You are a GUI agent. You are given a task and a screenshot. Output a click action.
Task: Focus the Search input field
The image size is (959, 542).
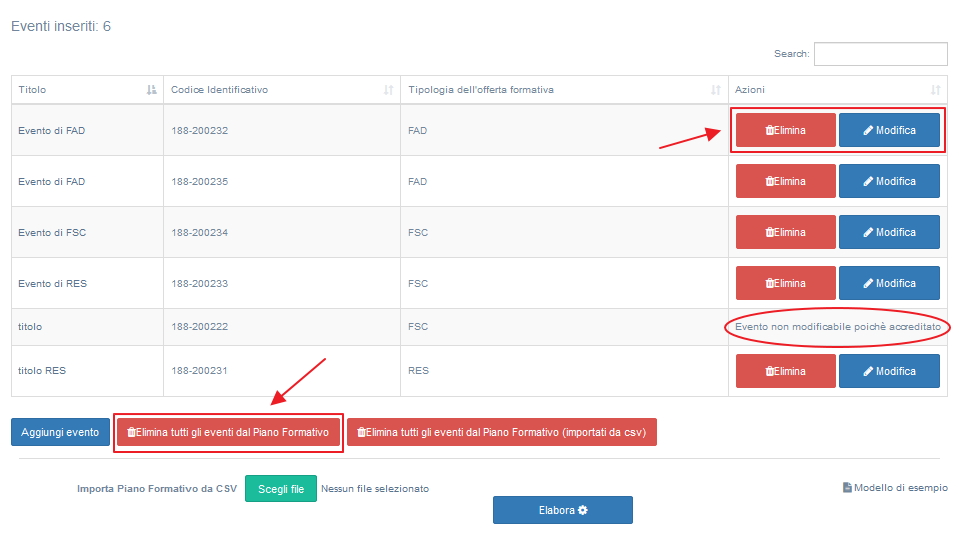[880, 54]
